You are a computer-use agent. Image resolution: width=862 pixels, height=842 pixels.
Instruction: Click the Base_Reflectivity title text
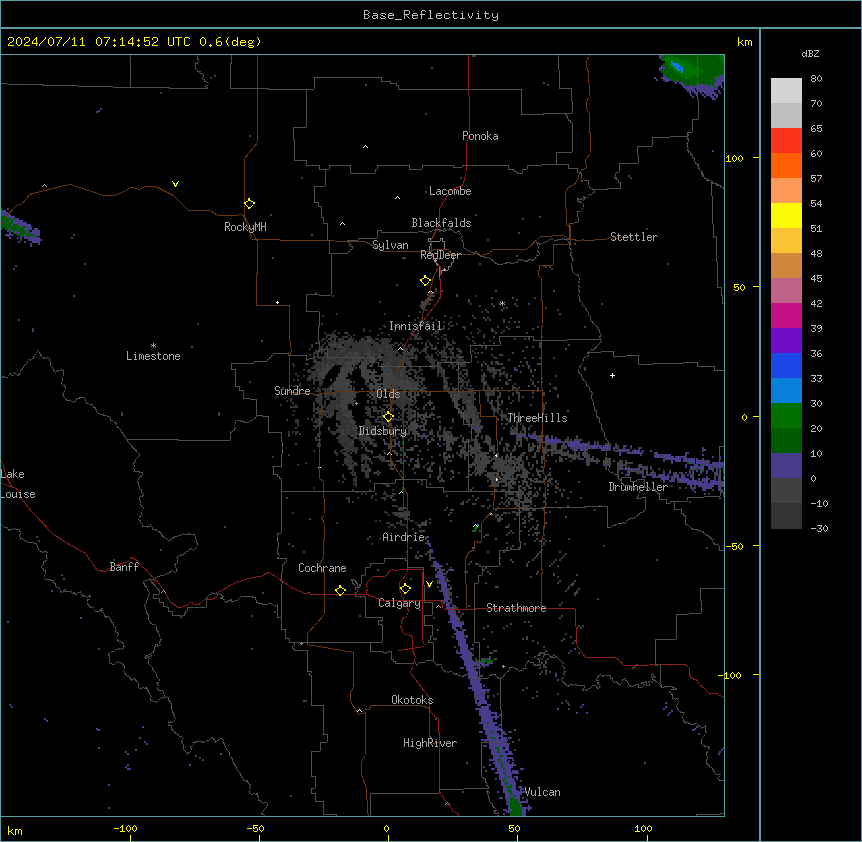(431, 15)
